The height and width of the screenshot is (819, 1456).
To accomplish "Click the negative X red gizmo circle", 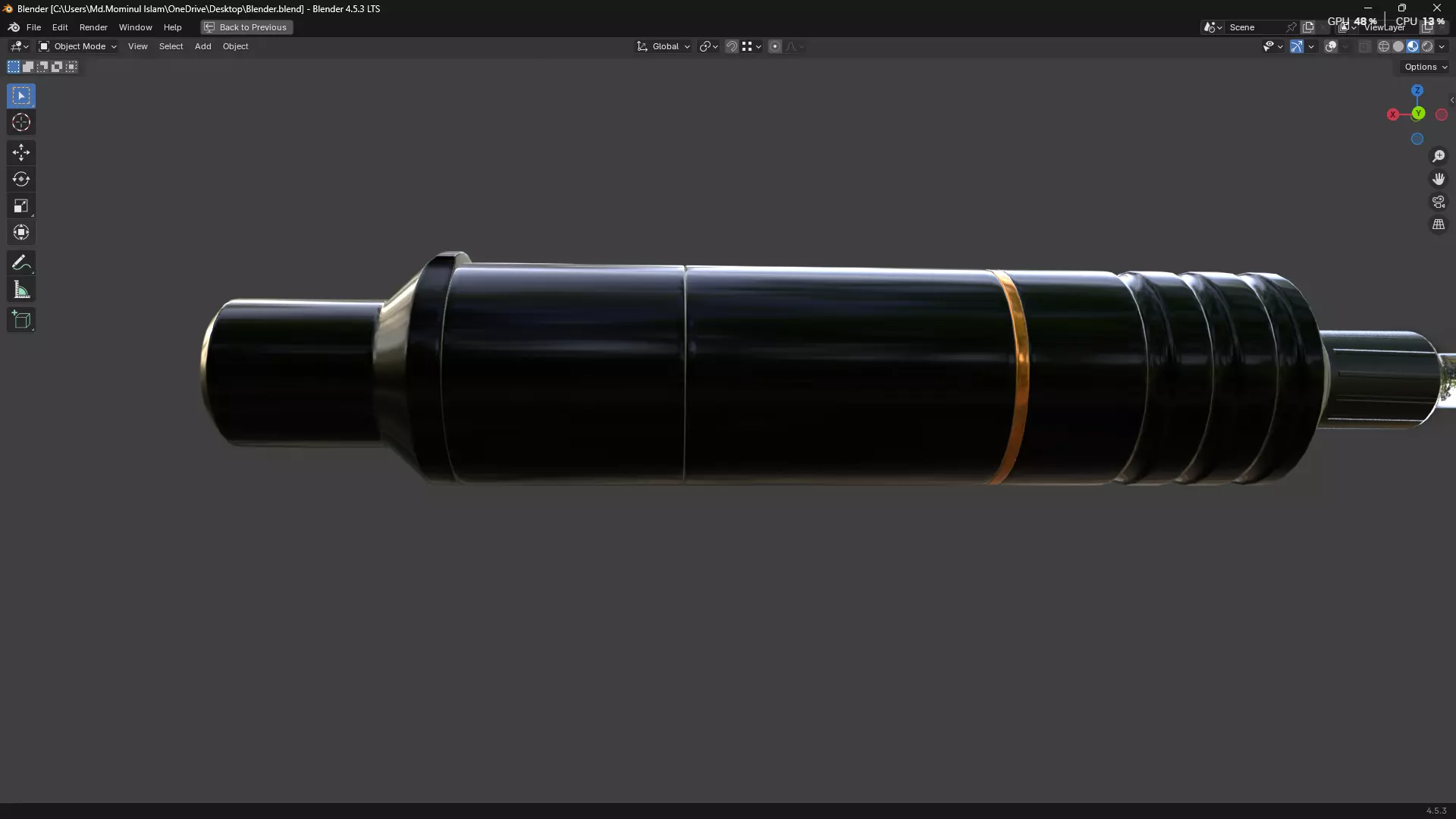I will (x=1442, y=115).
